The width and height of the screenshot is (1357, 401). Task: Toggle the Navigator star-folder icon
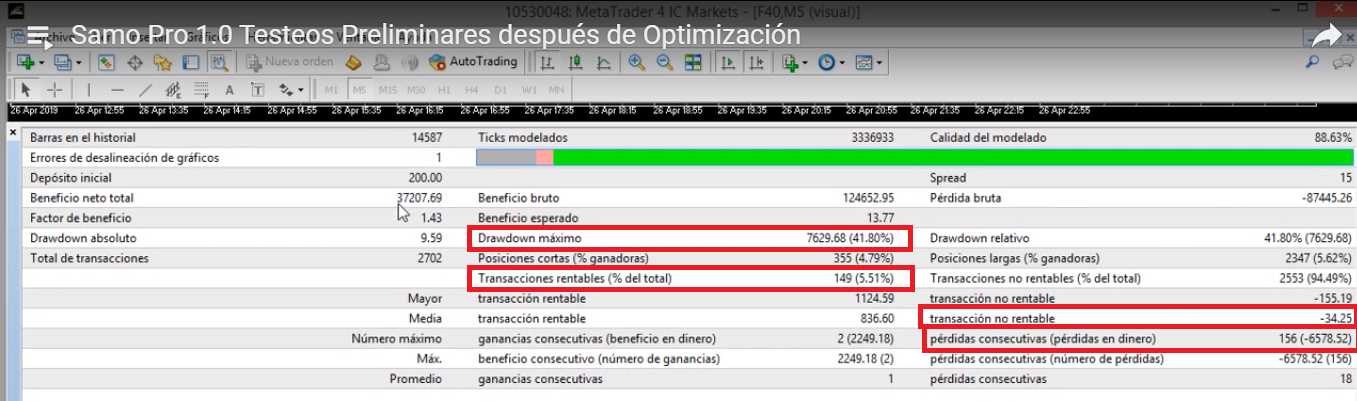pyautogui.click(x=162, y=62)
